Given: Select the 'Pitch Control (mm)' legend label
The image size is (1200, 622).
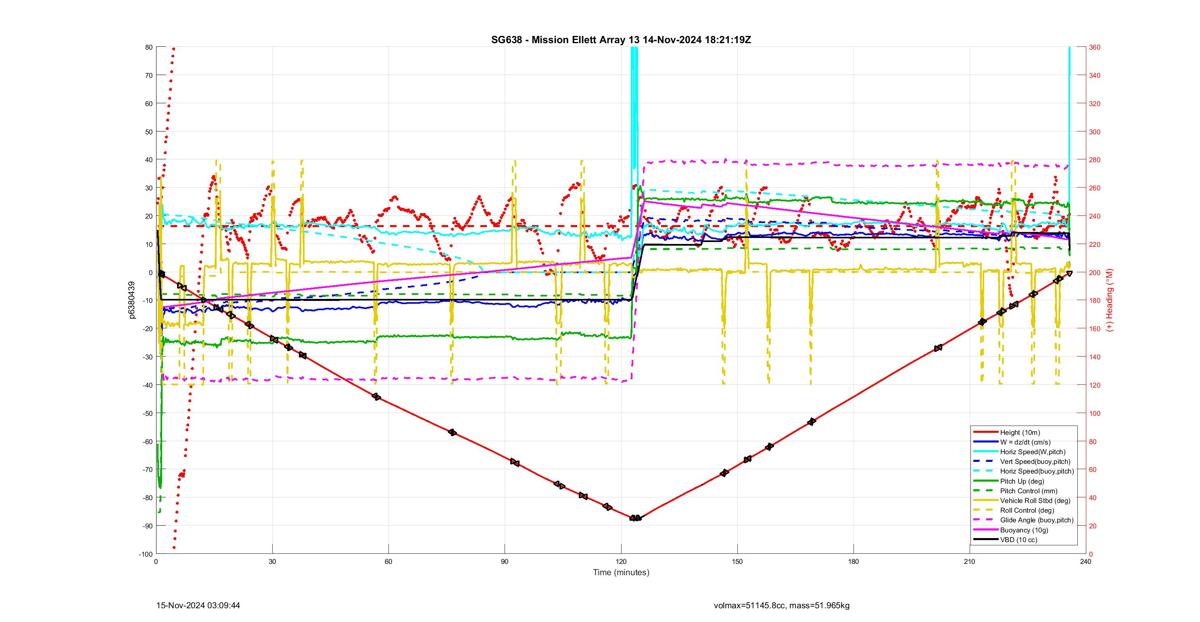Looking at the screenshot, I should [1029, 491].
